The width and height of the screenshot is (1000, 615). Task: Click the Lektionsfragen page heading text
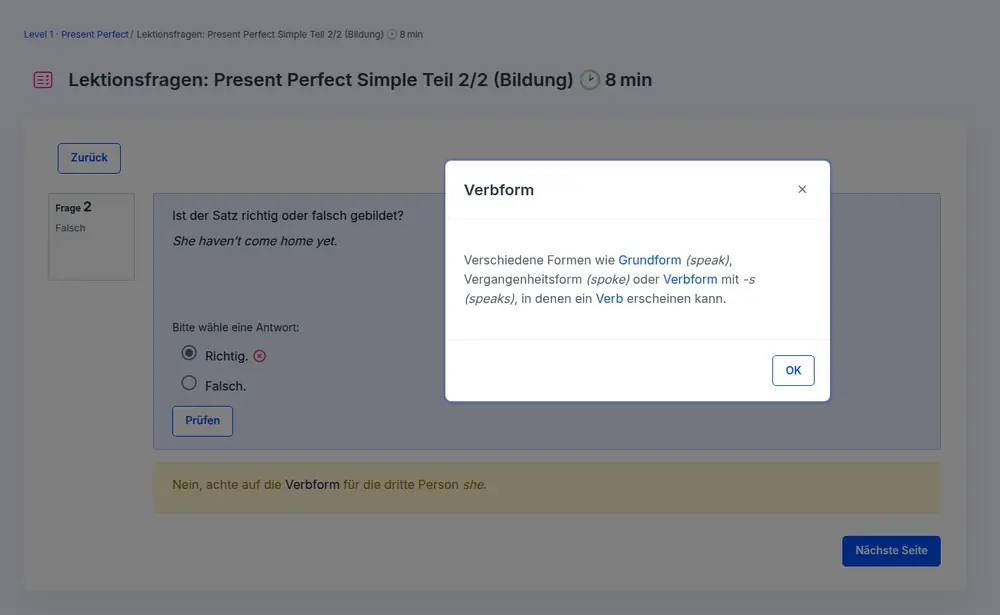point(320,80)
